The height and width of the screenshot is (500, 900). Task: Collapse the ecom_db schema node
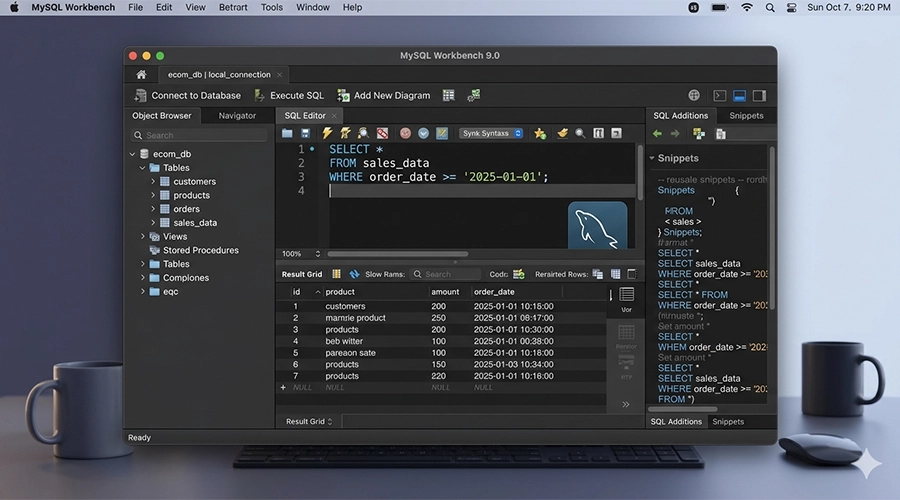coord(133,154)
